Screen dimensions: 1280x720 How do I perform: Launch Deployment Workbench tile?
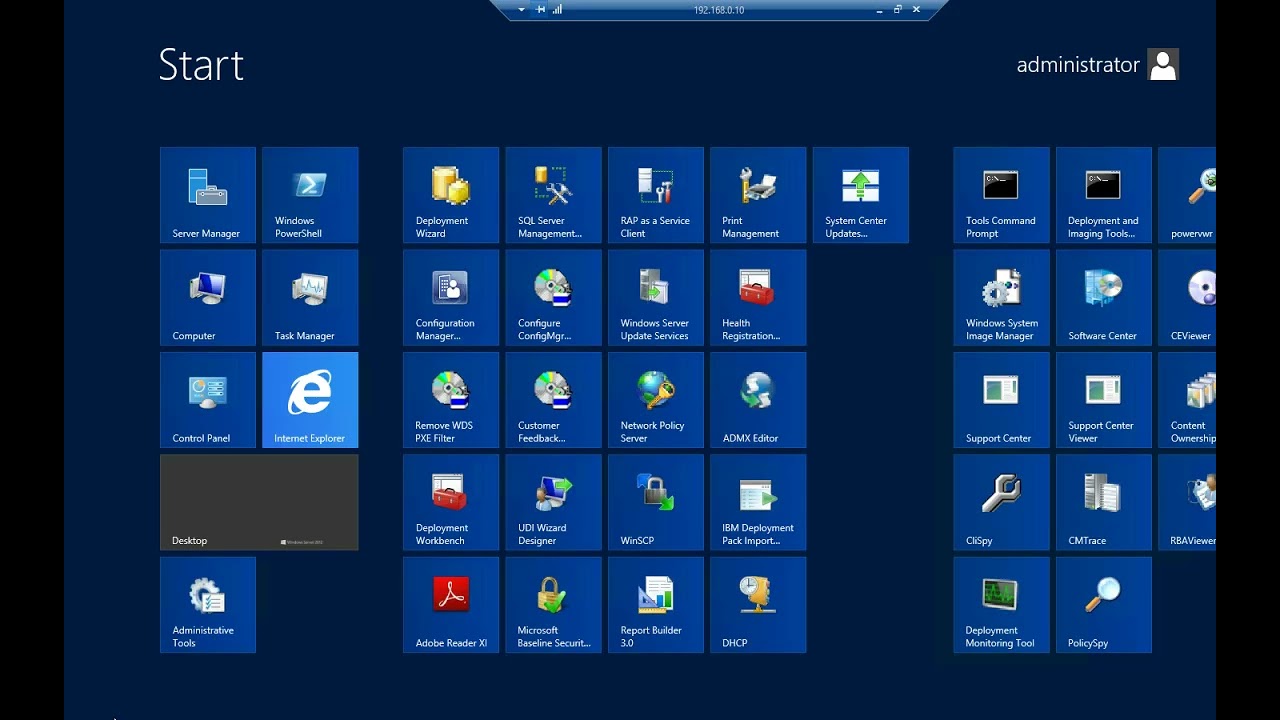coord(451,502)
